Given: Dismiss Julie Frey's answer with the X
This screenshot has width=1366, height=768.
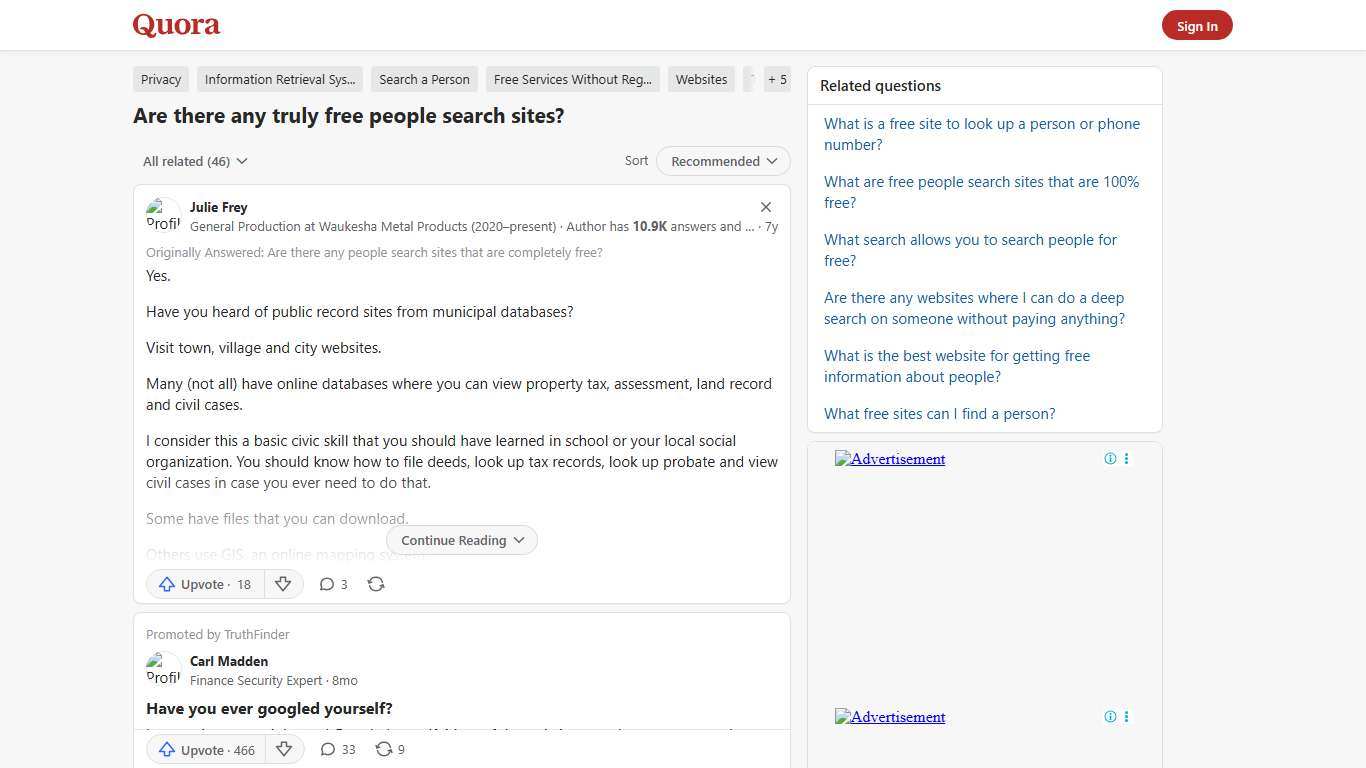Looking at the screenshot, I should coord(766,206).
